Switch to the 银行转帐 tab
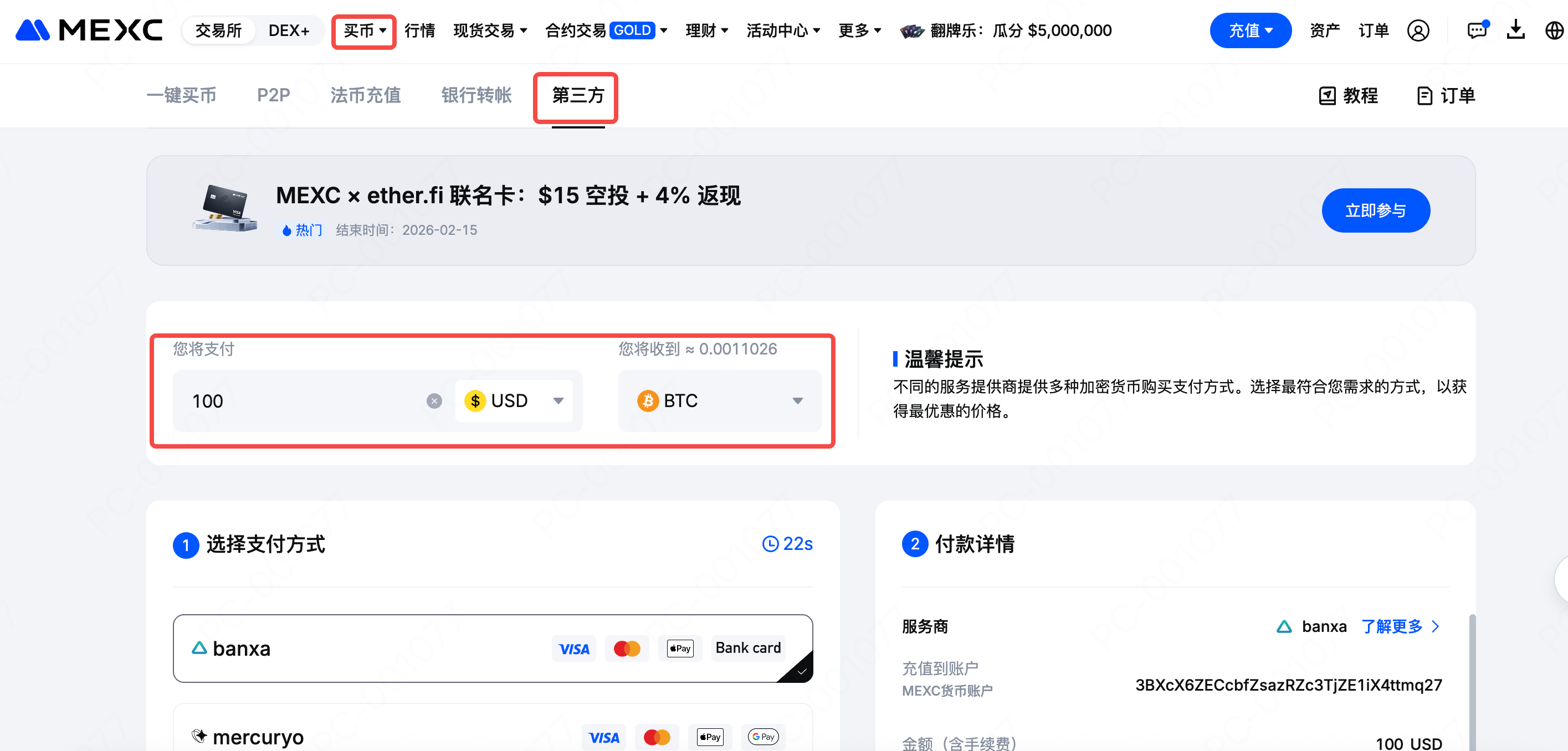Screen dimensions: 1568x751 point(476,96)
